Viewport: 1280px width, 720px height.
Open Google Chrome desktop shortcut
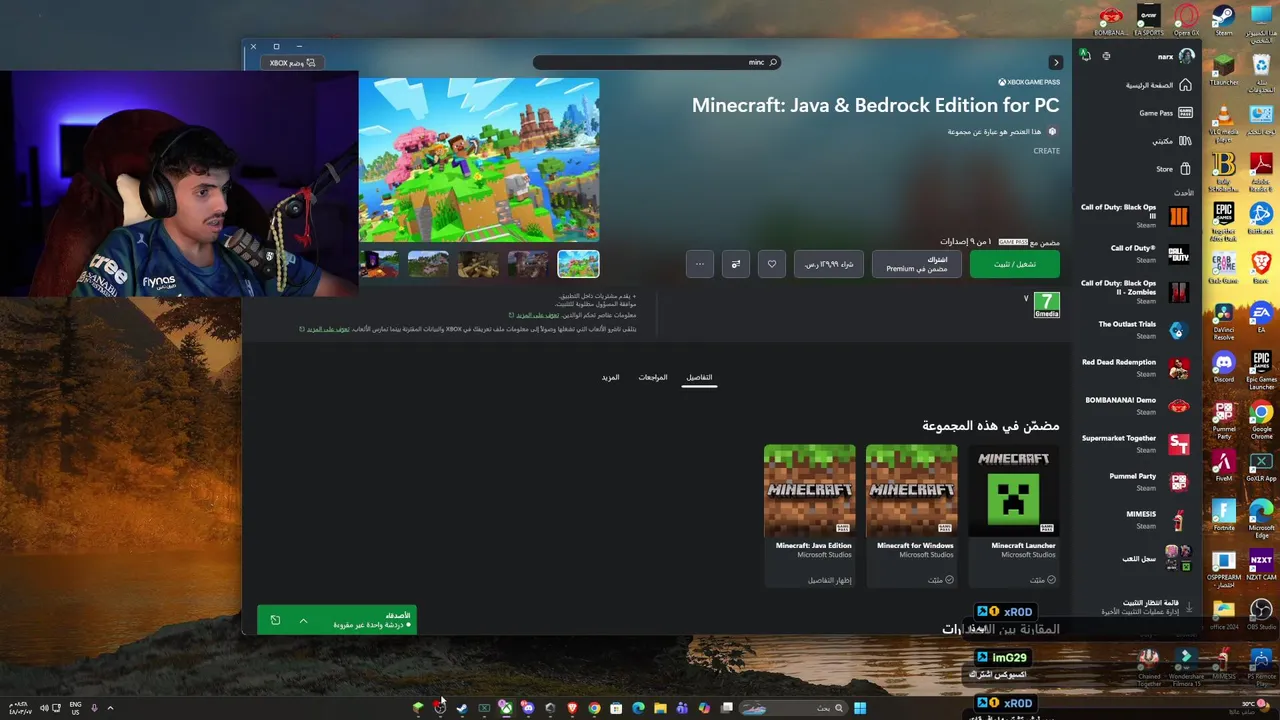(x=1261, y=420)
